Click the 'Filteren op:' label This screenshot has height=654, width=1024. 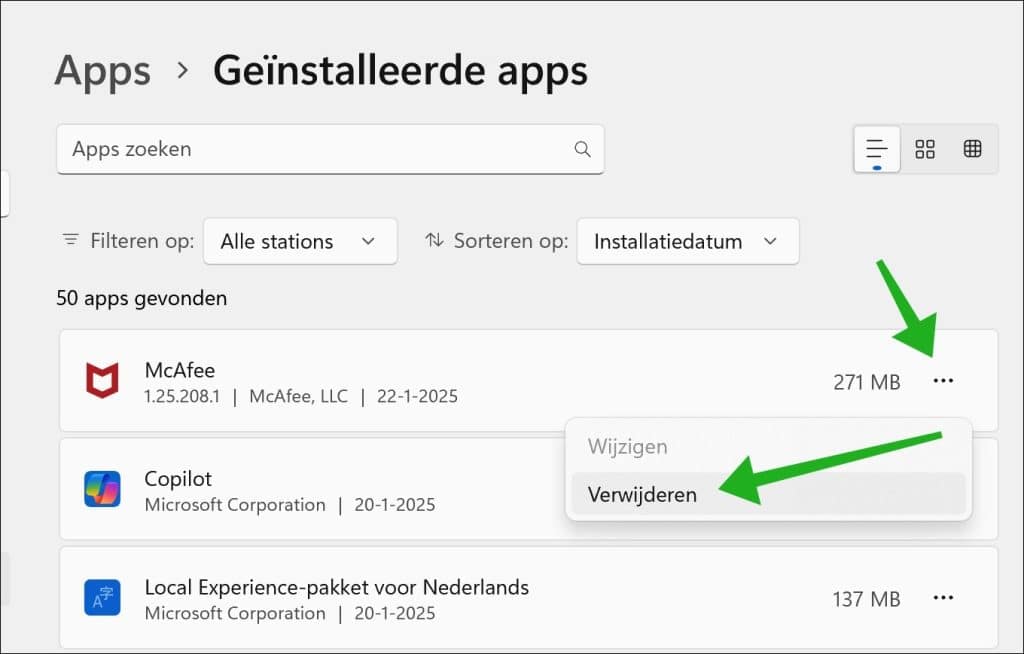click(x=142, y=241)
